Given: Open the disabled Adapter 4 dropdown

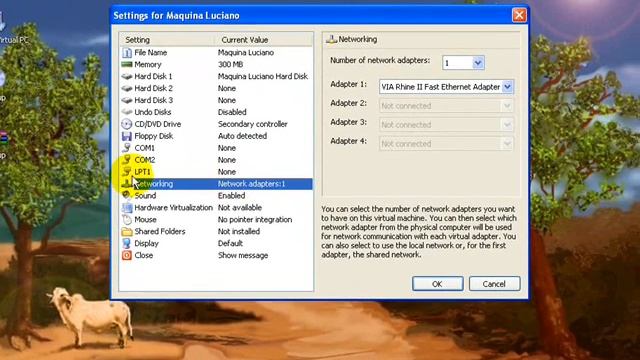Looking at the screenshot, I should tap(507, 144).
